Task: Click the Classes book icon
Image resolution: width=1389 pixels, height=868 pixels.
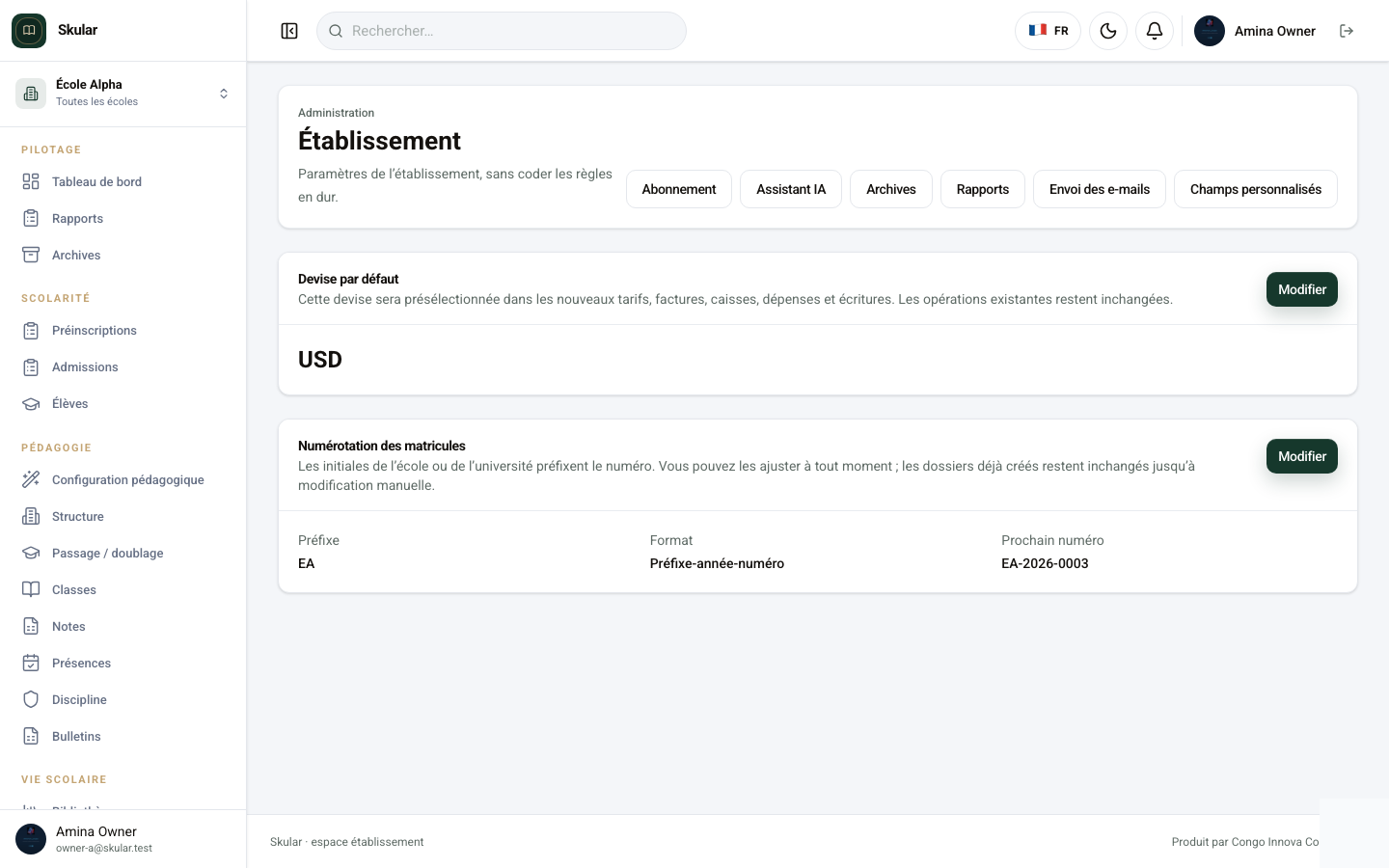Action: [x=31, y=589]
